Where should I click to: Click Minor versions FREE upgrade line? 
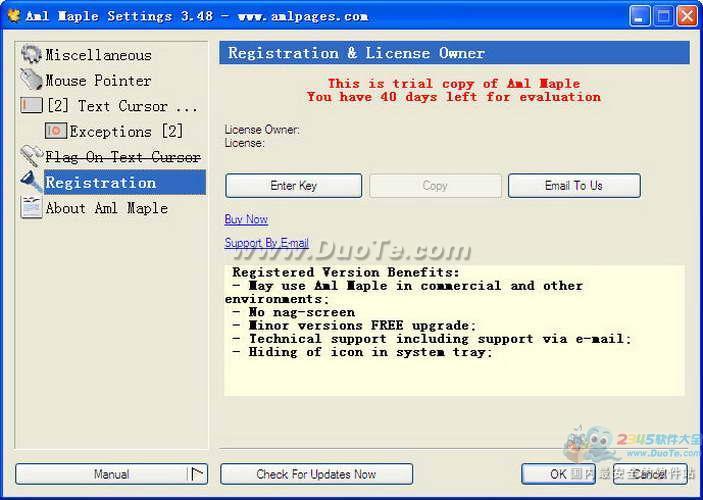click(x=354, y=326)
